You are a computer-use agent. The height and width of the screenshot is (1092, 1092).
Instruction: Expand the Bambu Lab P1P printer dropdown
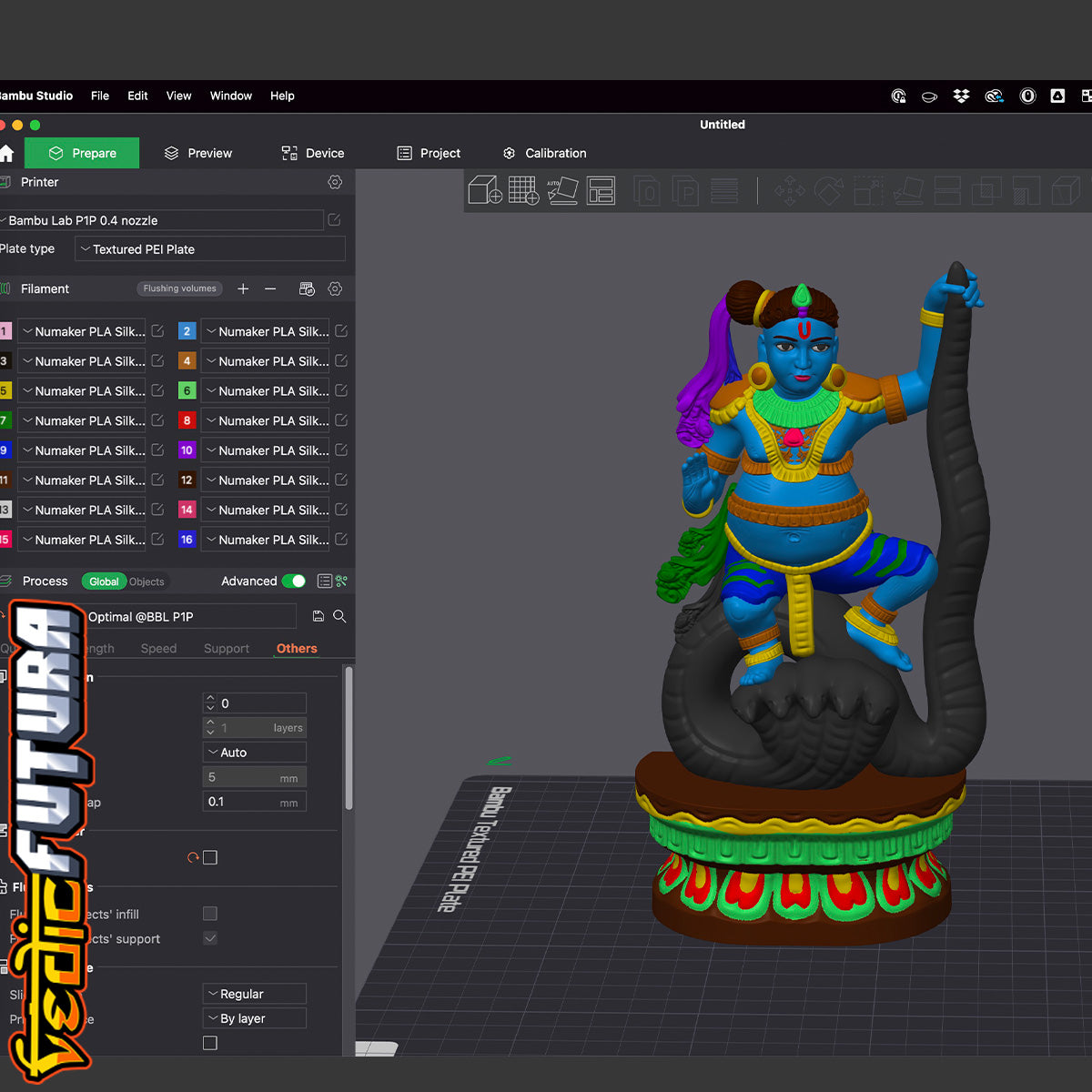pyautogui.click(x=162, y=220)
